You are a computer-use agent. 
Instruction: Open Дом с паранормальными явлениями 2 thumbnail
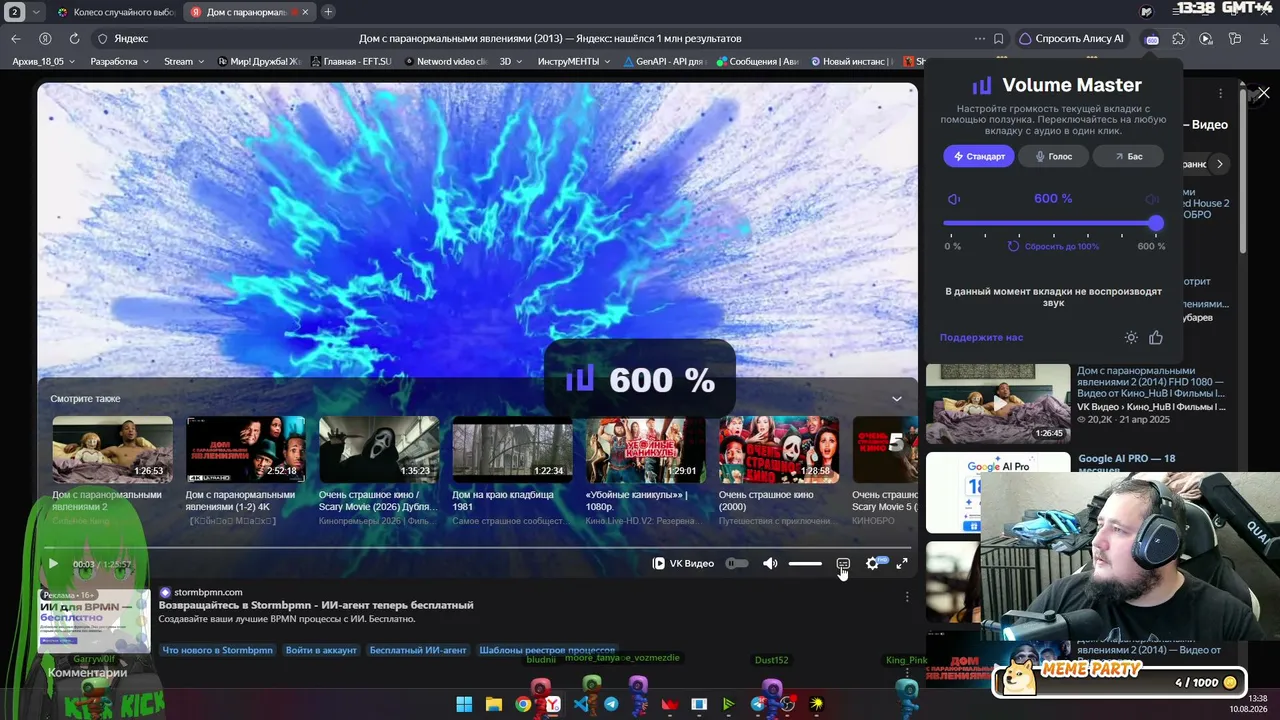(x=112, y=449)
